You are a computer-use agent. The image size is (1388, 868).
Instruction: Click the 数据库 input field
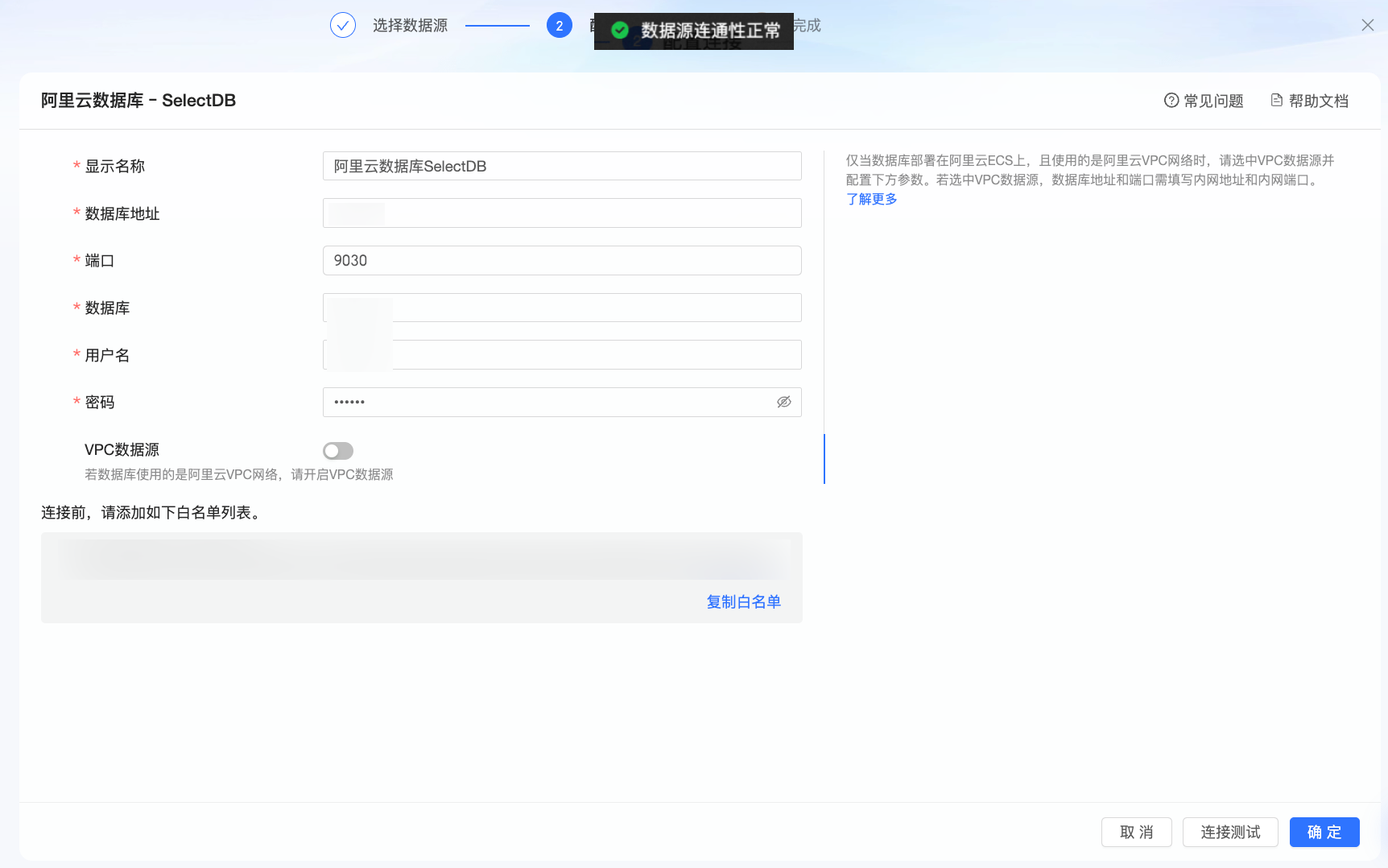tap(562, 308)
